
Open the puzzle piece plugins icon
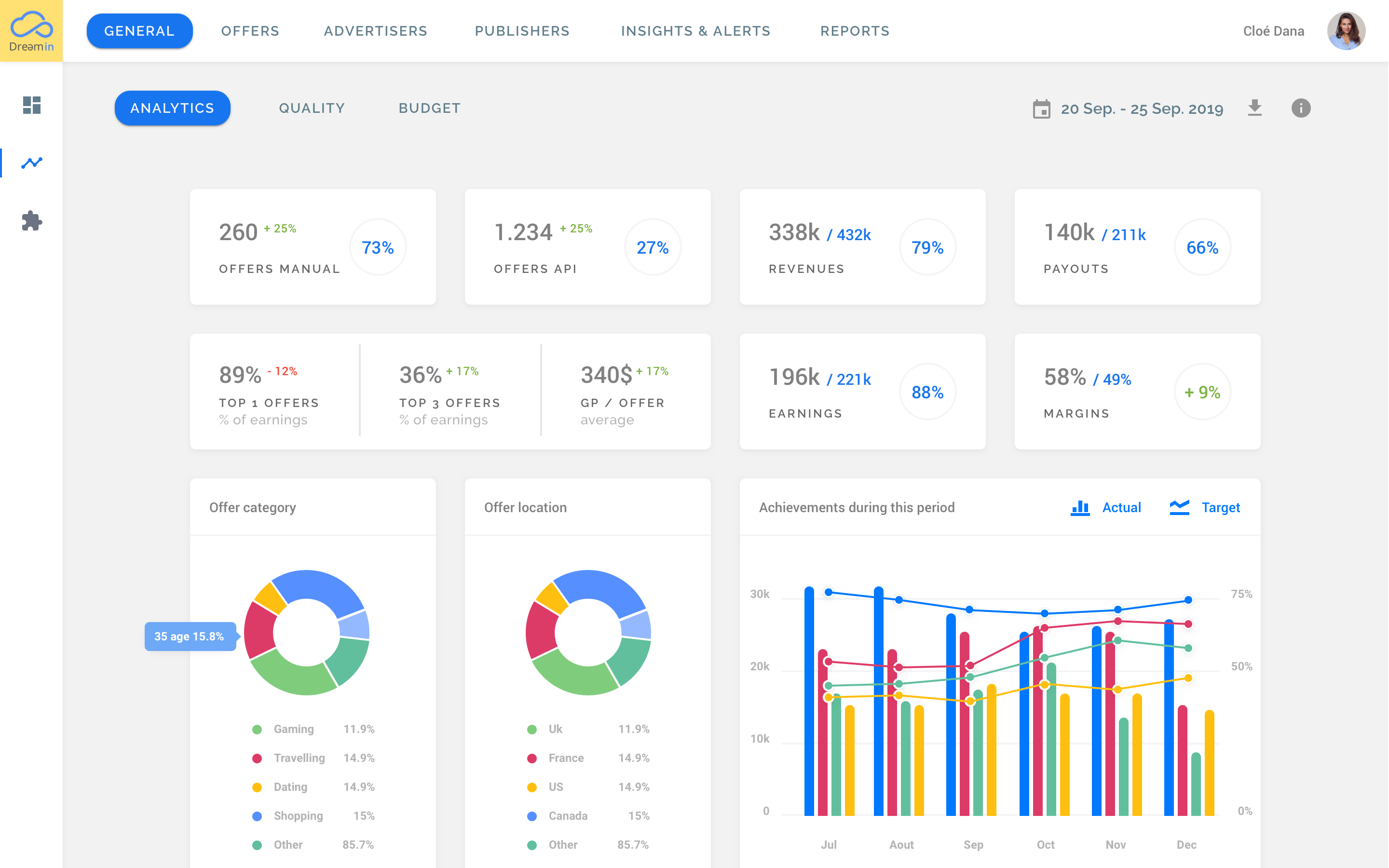tap(31, 221)
